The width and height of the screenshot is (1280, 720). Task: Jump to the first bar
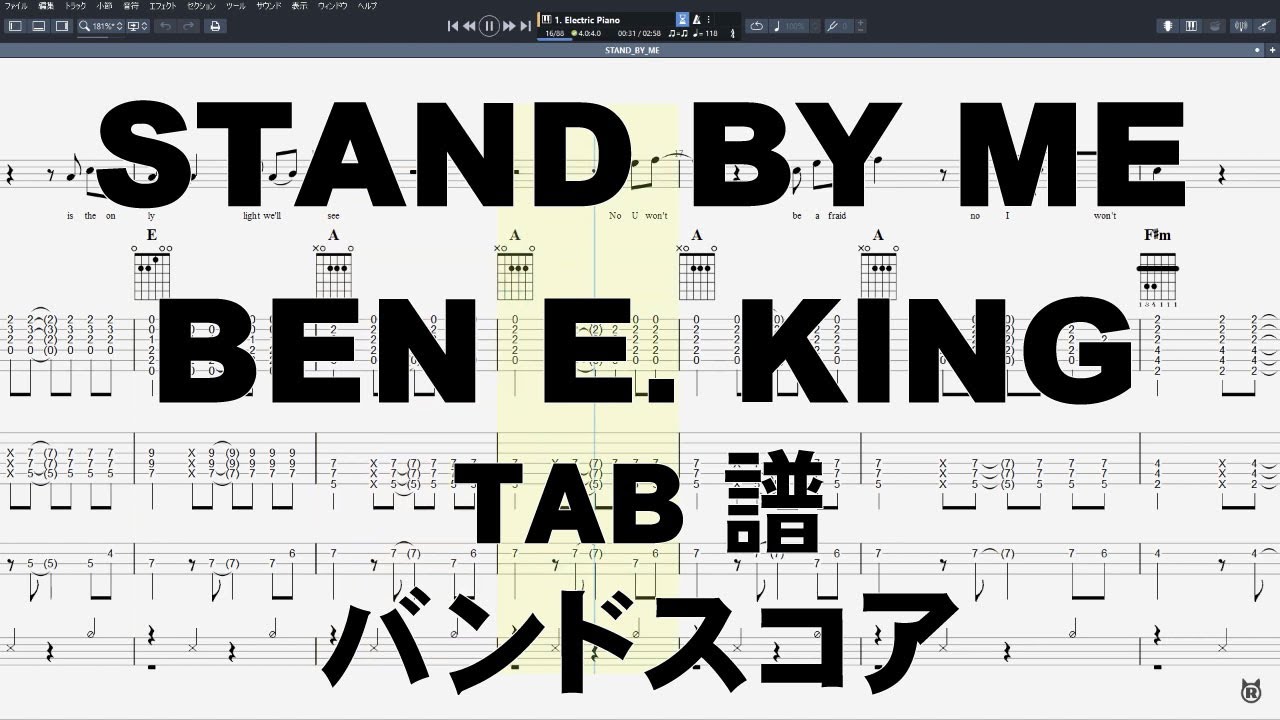(x=453, y=26)
